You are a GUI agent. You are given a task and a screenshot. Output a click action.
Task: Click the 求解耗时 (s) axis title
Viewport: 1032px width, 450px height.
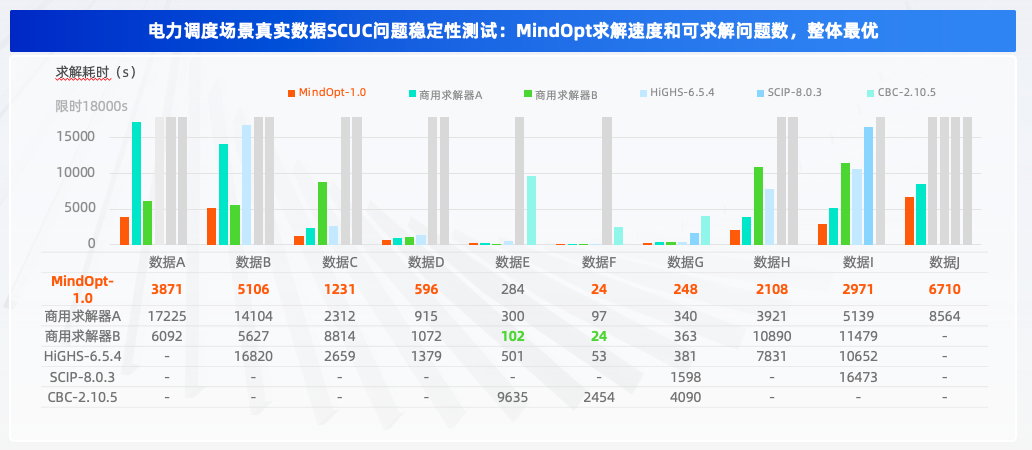pos(95,72)
